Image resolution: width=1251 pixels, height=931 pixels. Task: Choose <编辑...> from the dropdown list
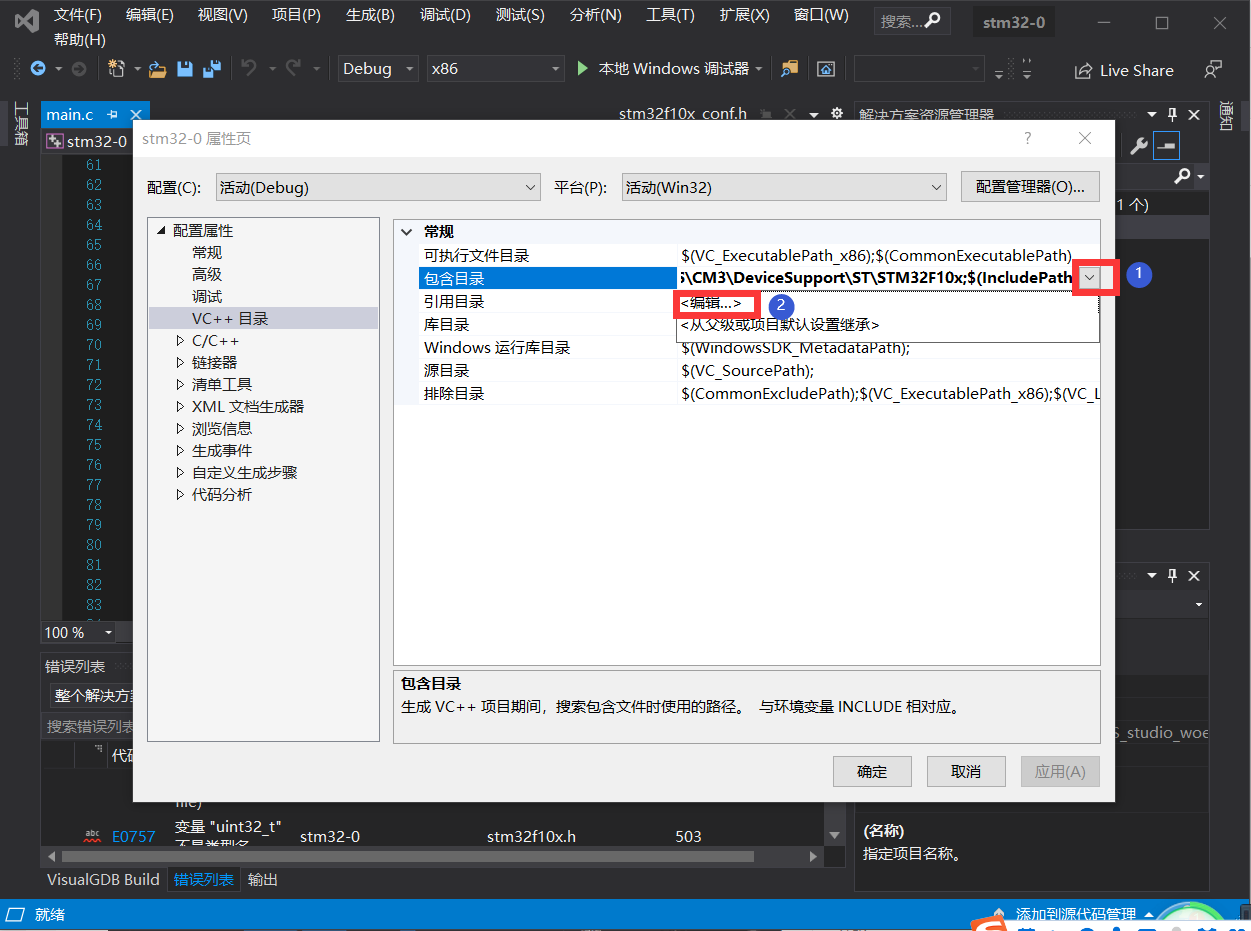[x=711, y=303]
